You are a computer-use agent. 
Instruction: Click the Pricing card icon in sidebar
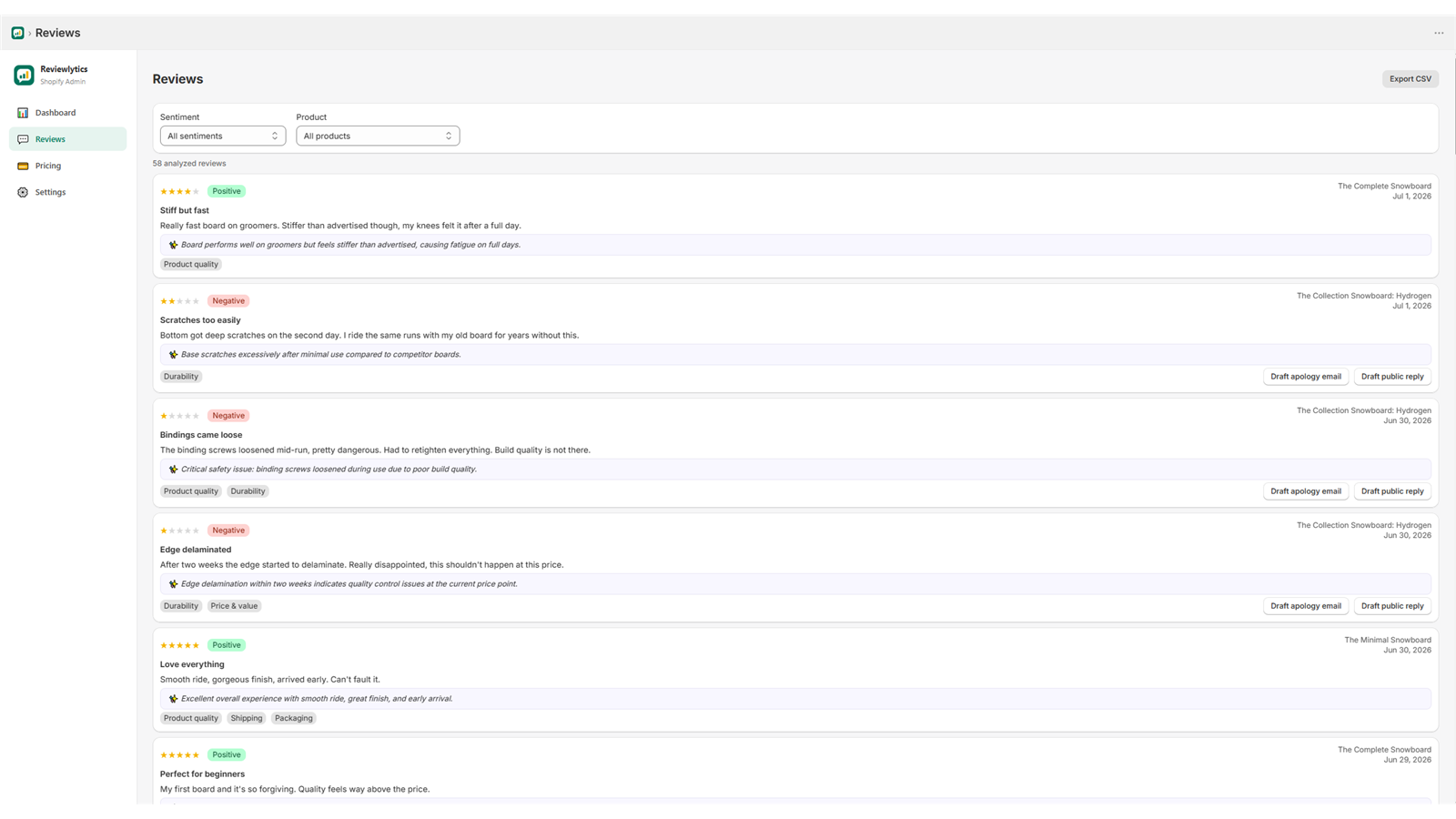[23, 166]
